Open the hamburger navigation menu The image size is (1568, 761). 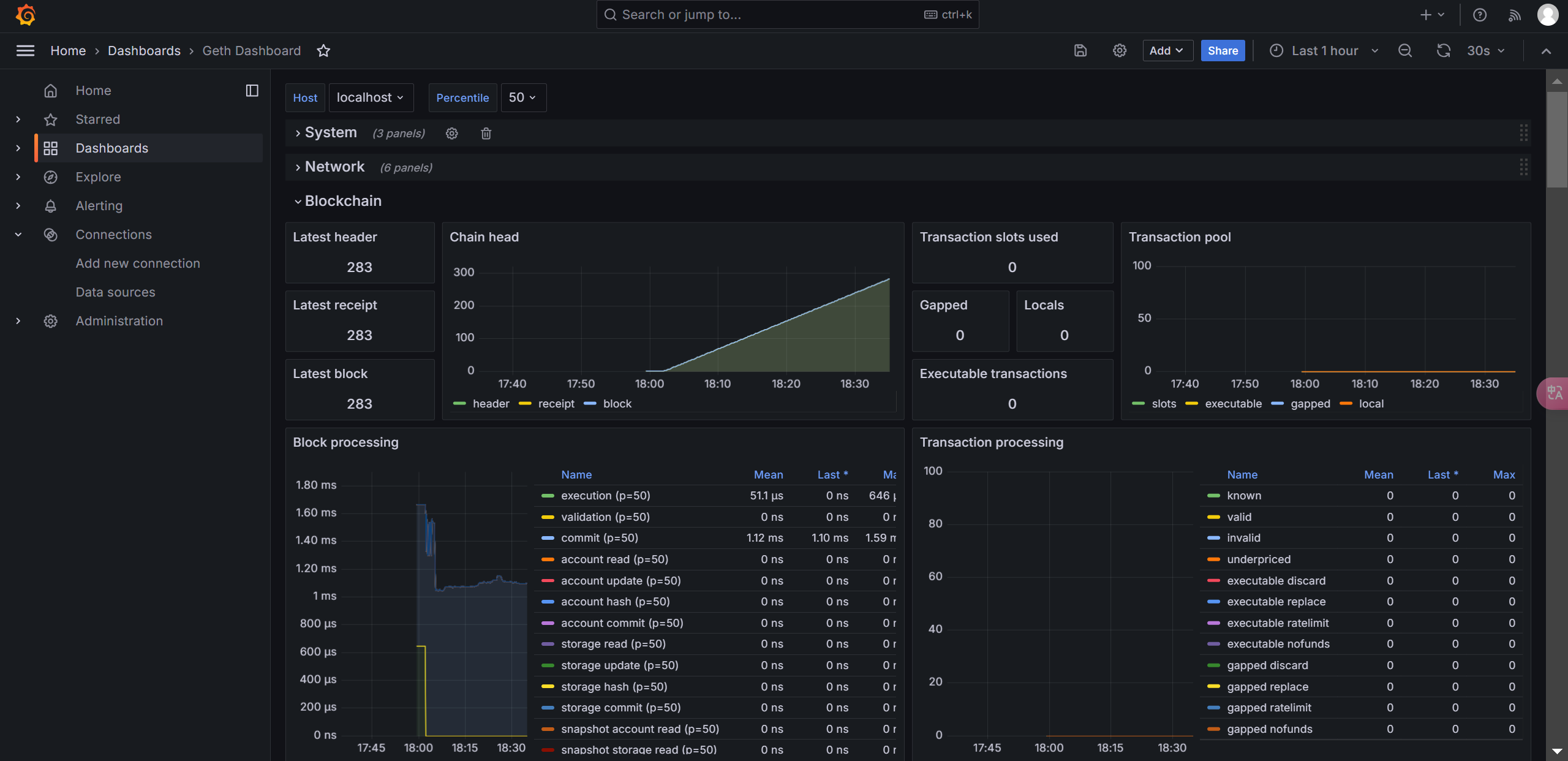(25, 51)
